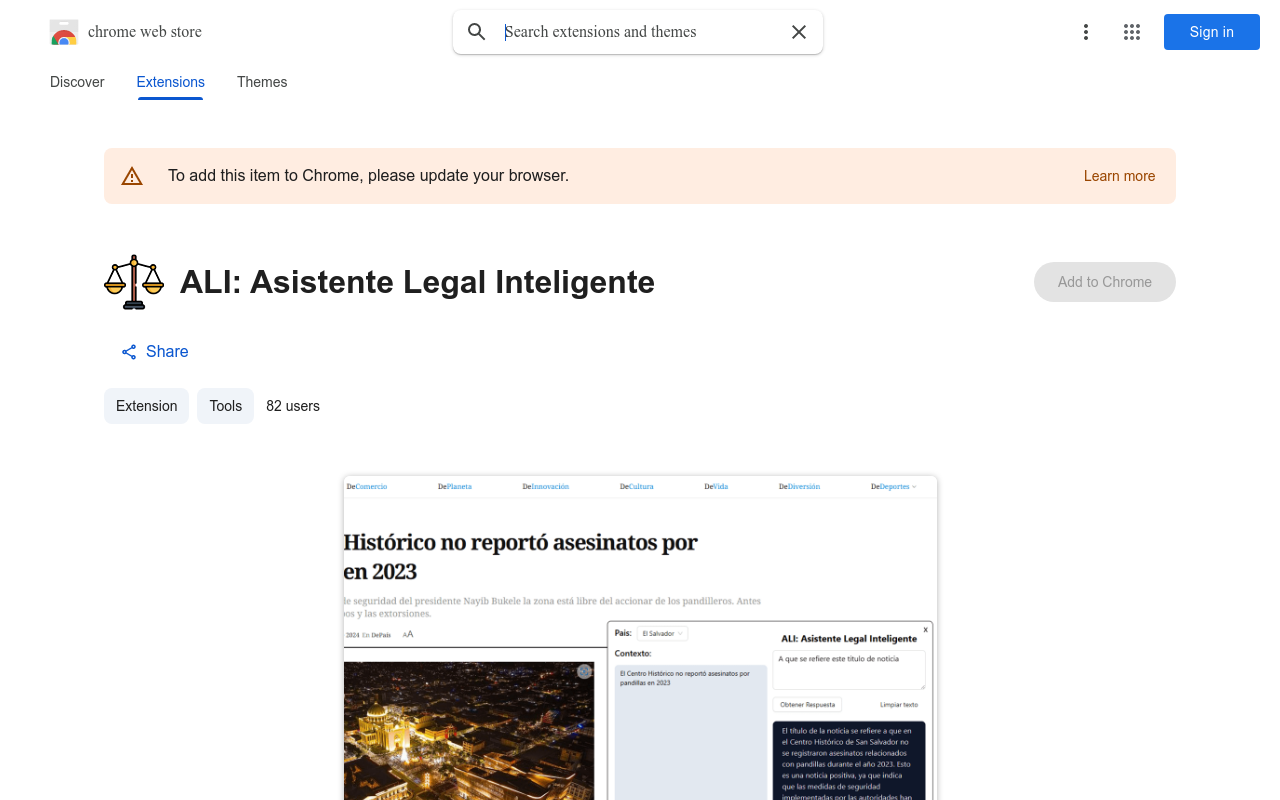Click the 'chrome web store' title text
1280x800 pixels.
click(x=145, y=32)
